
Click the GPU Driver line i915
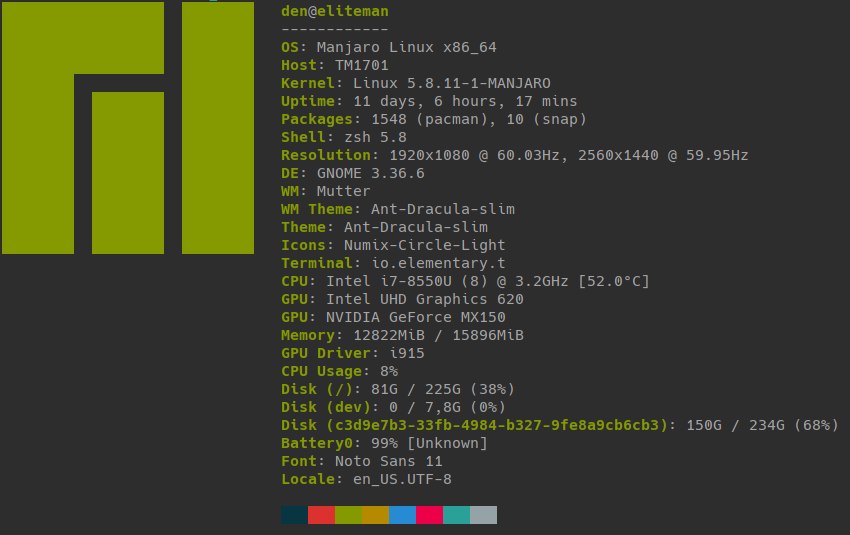pyautogui.click(x=352, y=353)
